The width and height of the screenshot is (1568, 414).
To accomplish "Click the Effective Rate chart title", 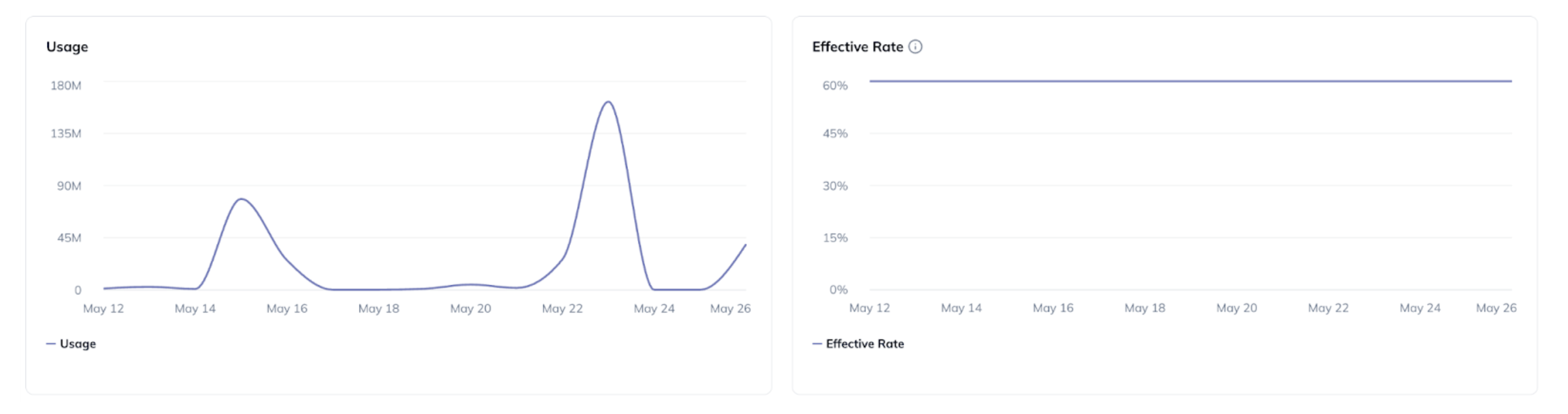I will (857, 47).
